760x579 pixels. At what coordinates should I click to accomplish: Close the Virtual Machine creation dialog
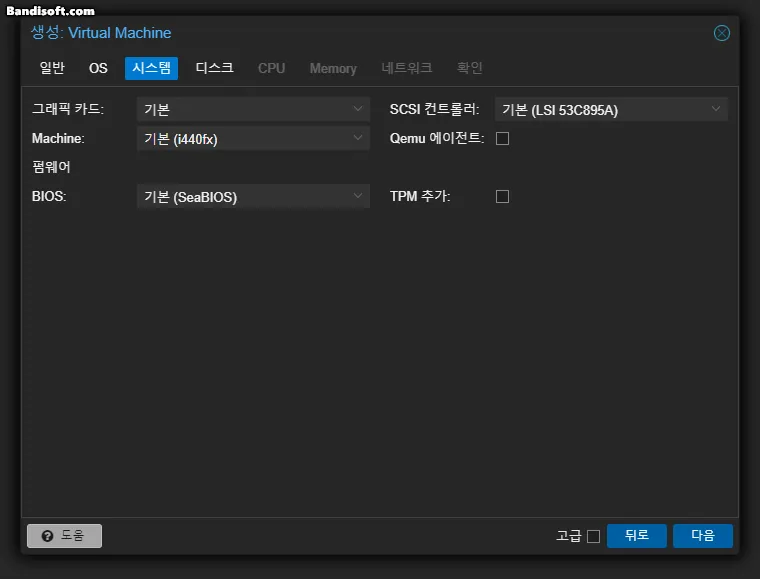pos(722,33)
